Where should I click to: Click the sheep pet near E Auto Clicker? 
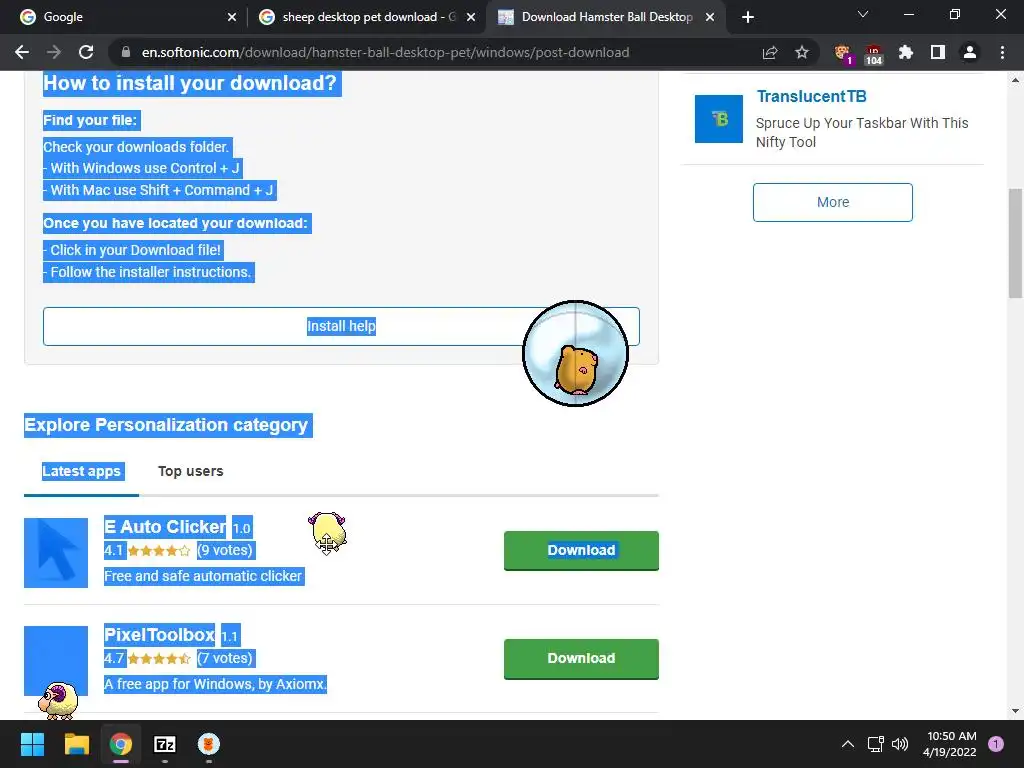tap(327, 533)
